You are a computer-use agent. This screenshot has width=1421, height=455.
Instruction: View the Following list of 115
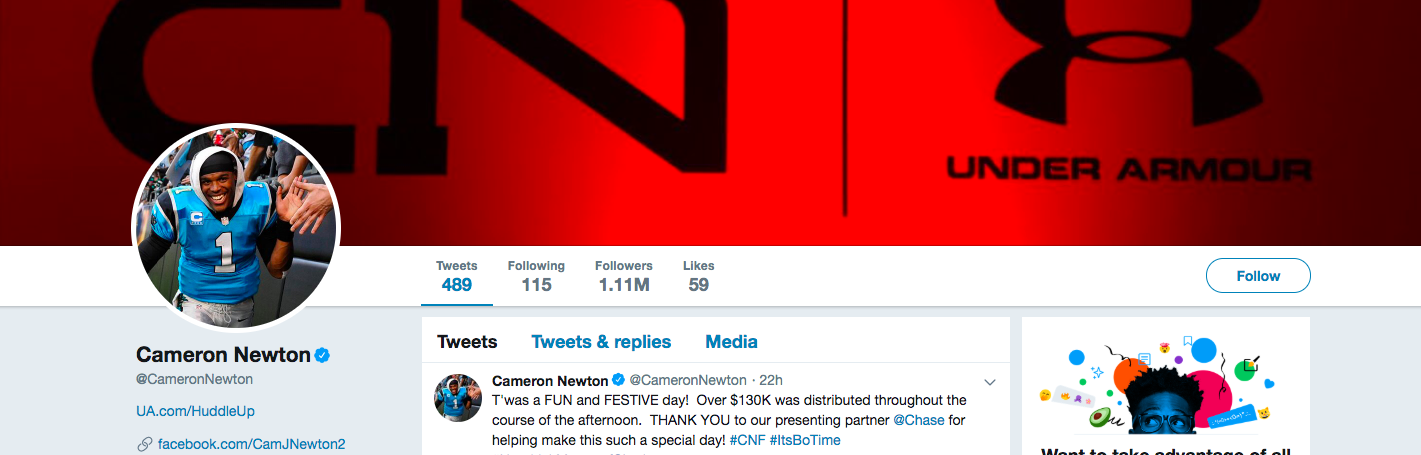click(536, 276)
